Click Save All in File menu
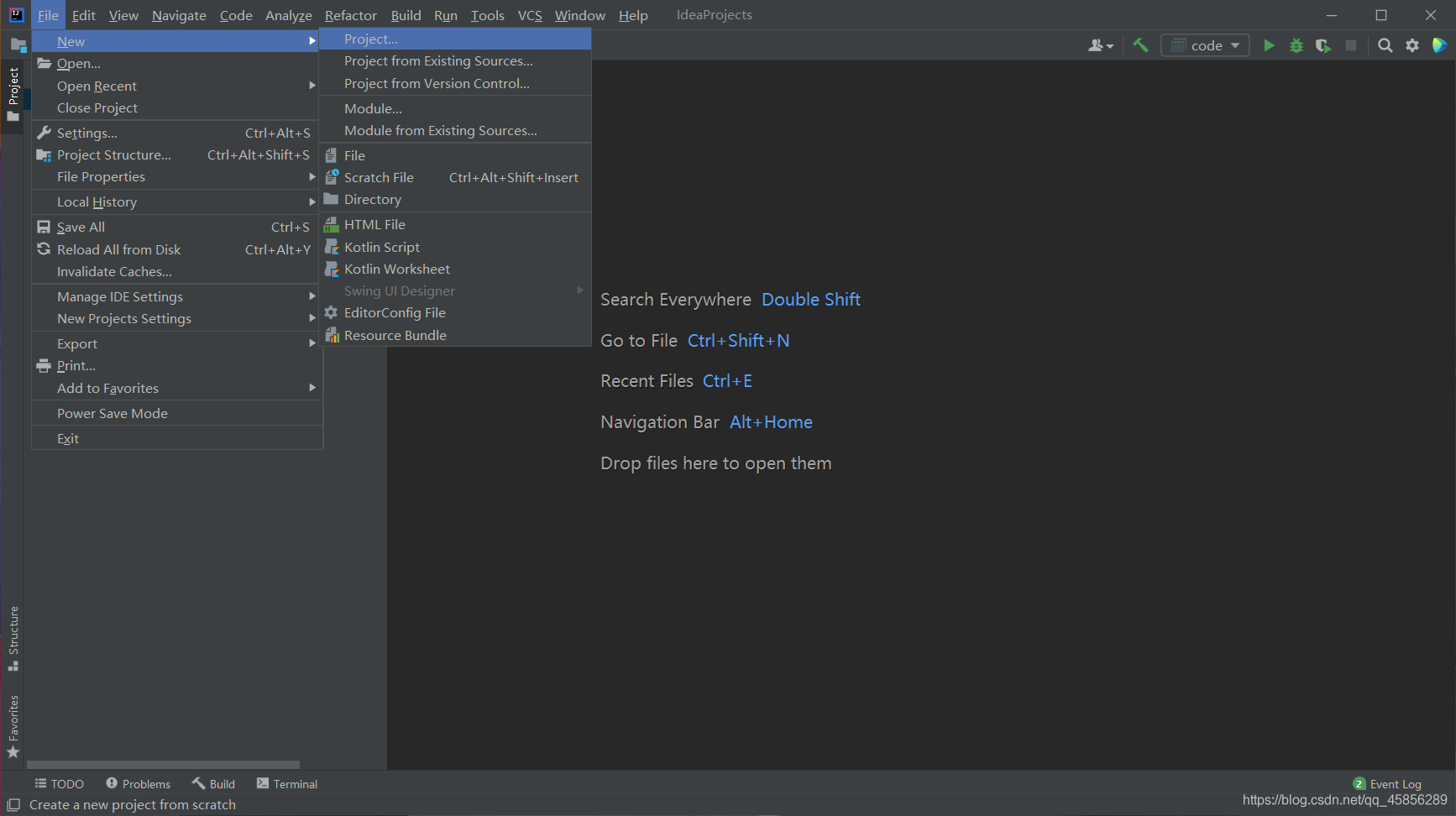 (x=175, y=227)
